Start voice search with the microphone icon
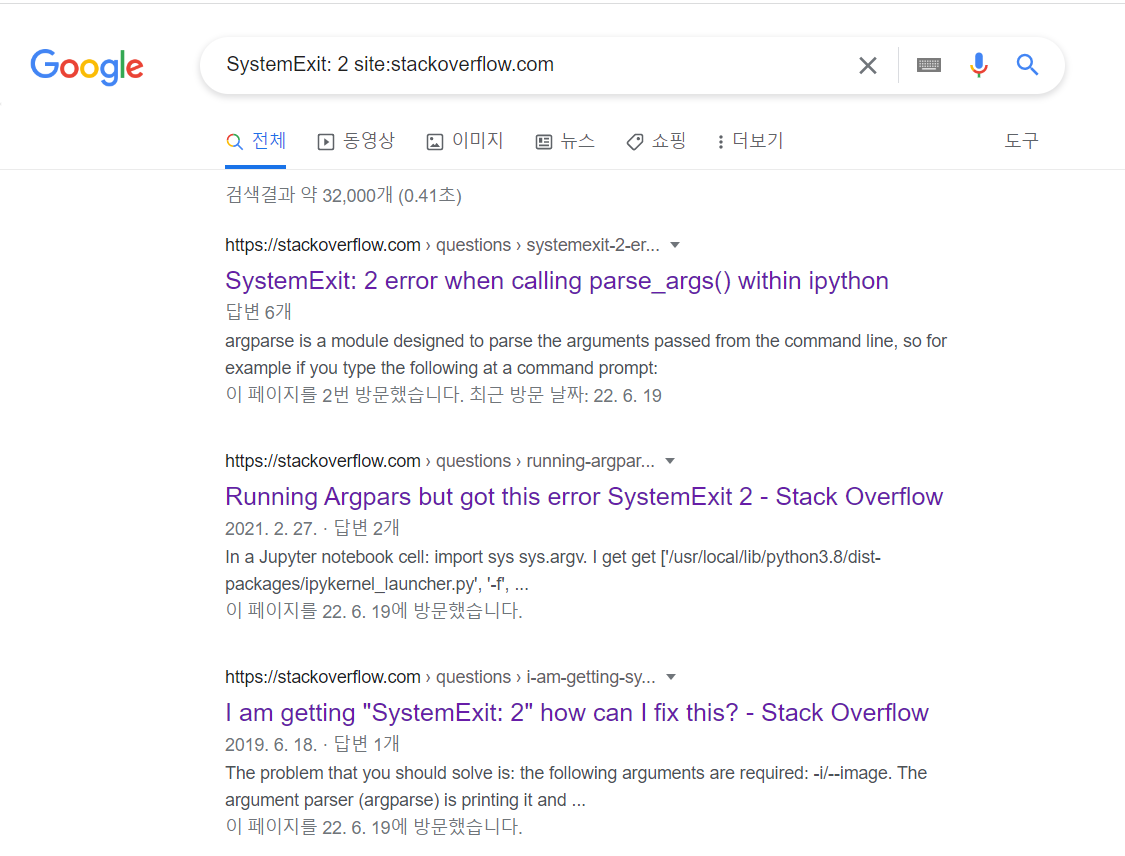1125x856 pixels. coord(979,65)
